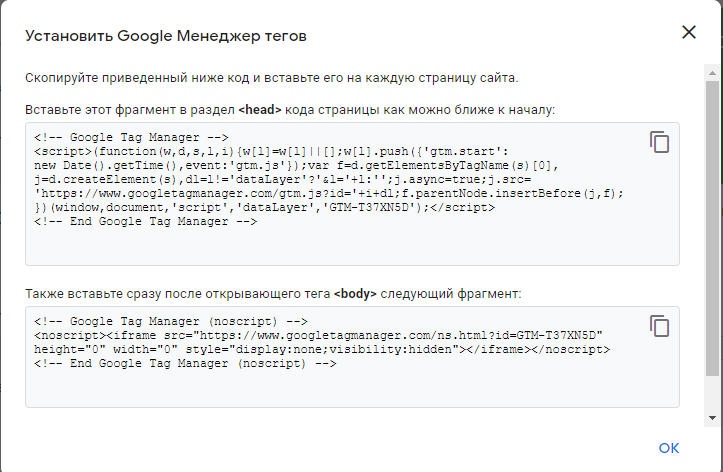The width and height of the screenshot is (723, 472).
Task: Click inside the noscript snippet code box
Action: point(352,357)
